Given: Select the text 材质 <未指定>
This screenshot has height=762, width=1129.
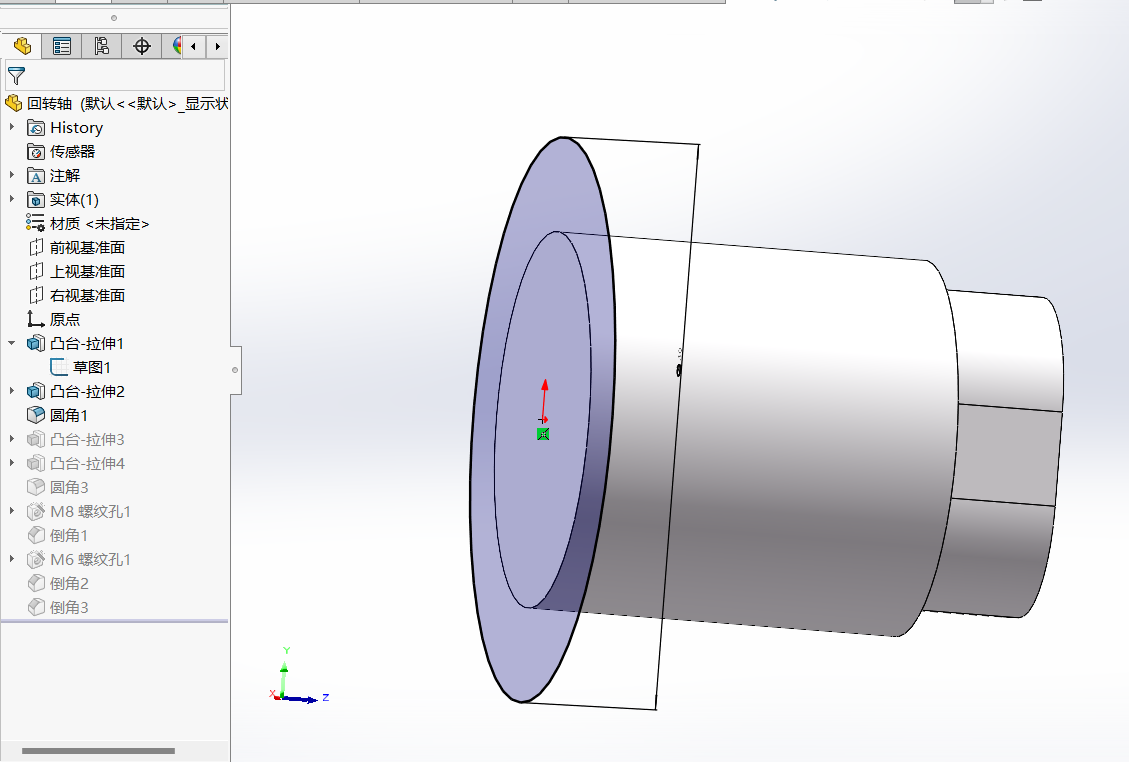Looking at the screenshot, I should 99,224.
